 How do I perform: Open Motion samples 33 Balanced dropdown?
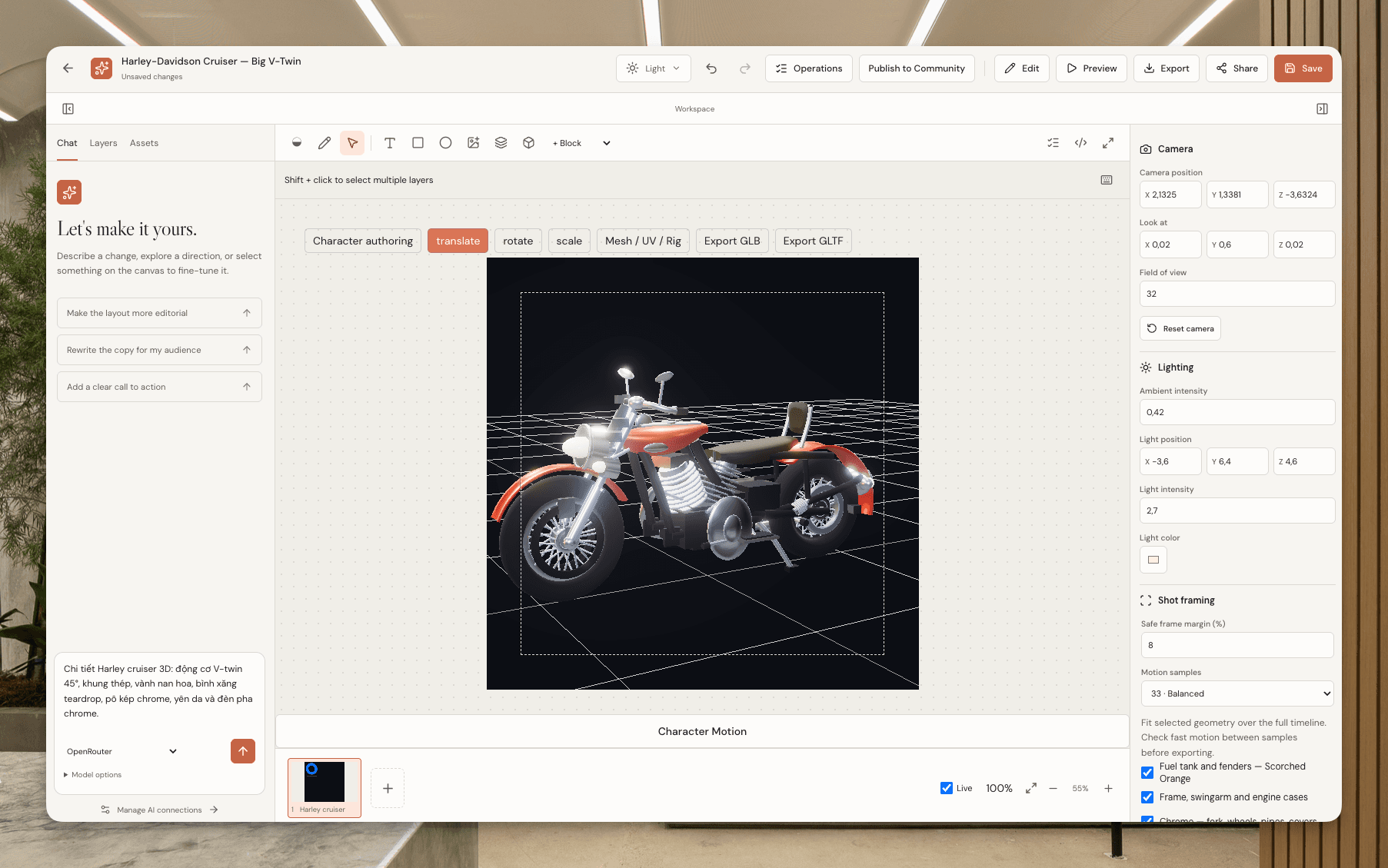1237,693
